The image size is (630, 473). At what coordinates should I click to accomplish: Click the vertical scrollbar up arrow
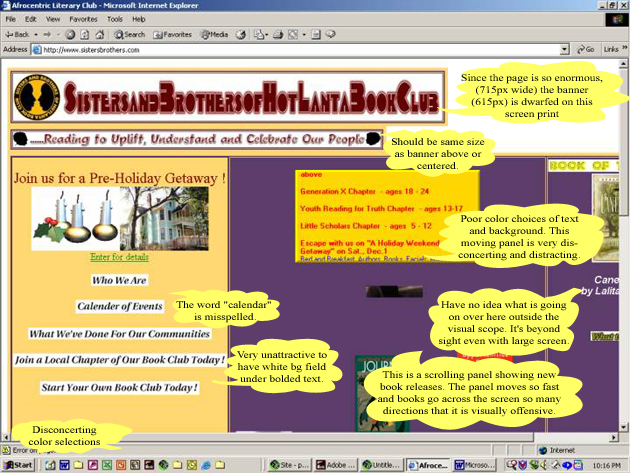tap(623, 64)
